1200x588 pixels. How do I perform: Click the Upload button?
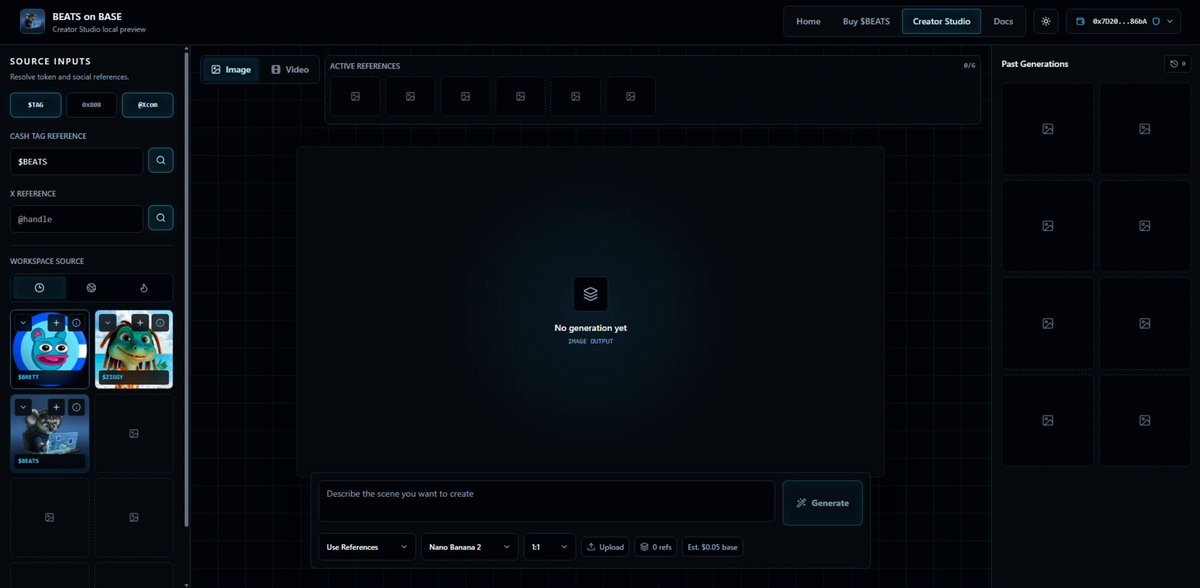tap(605, 547)
